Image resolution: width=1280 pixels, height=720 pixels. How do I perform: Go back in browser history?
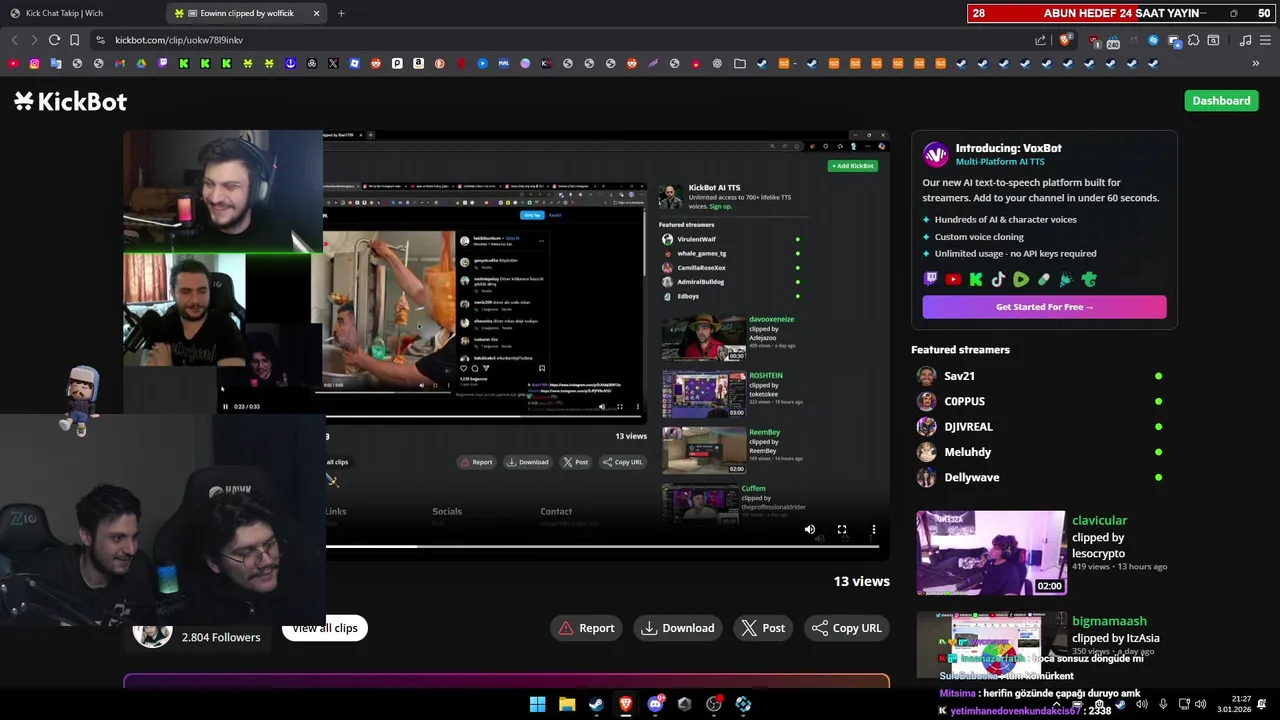(x=14, y=40)
